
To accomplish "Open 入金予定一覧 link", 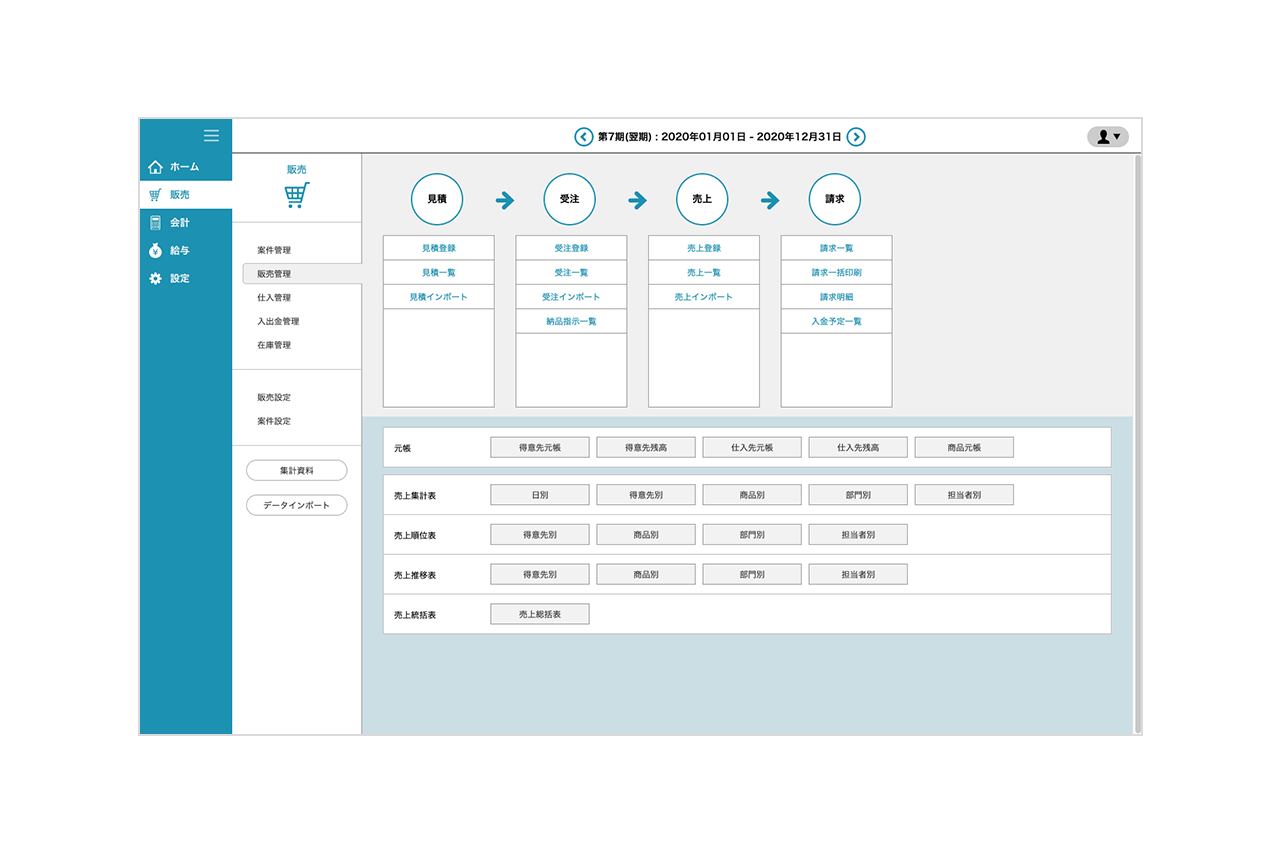I will pyautogui.click(x=836, y=322).
